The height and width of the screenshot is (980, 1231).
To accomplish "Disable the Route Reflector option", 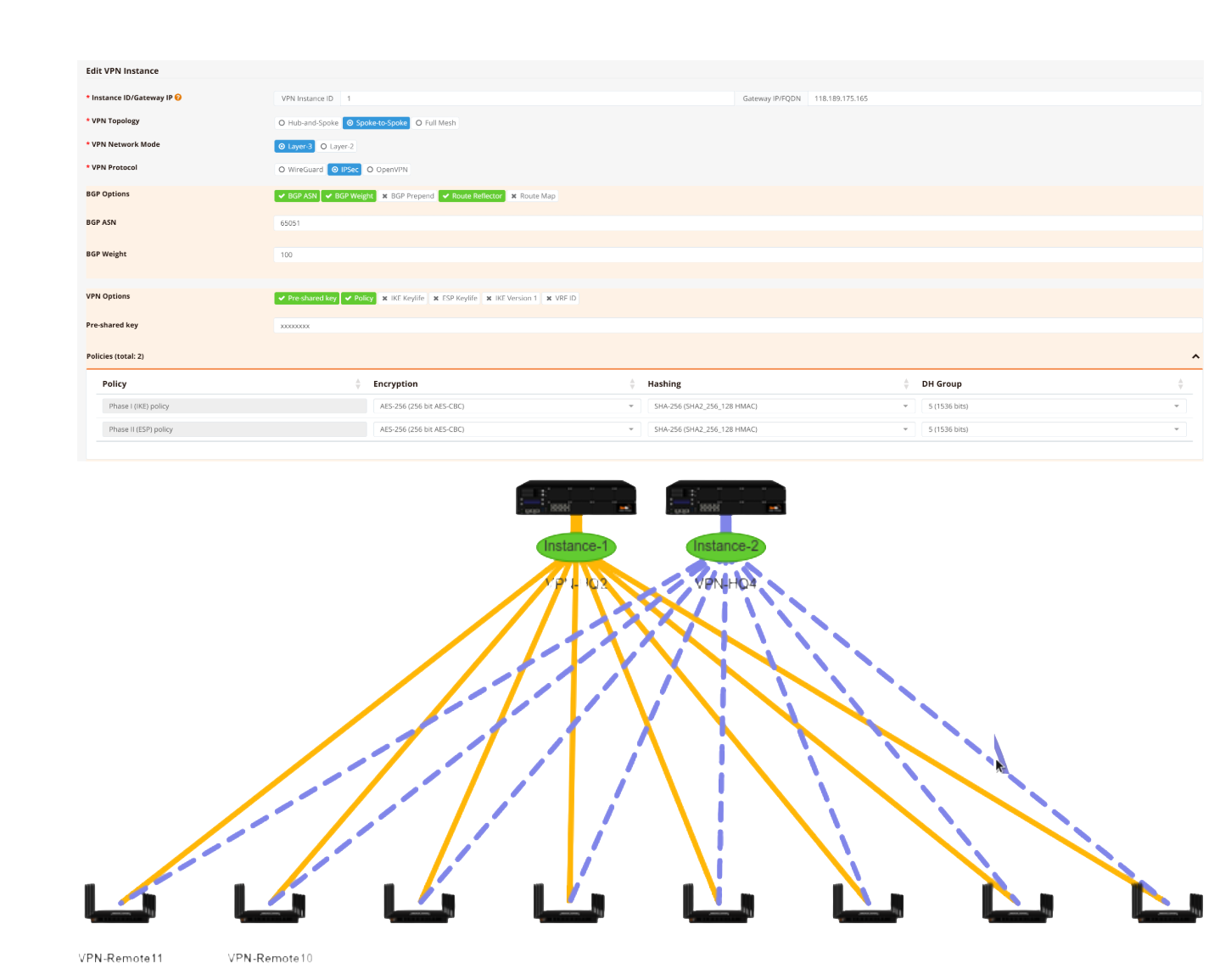I will click(472, 196).
